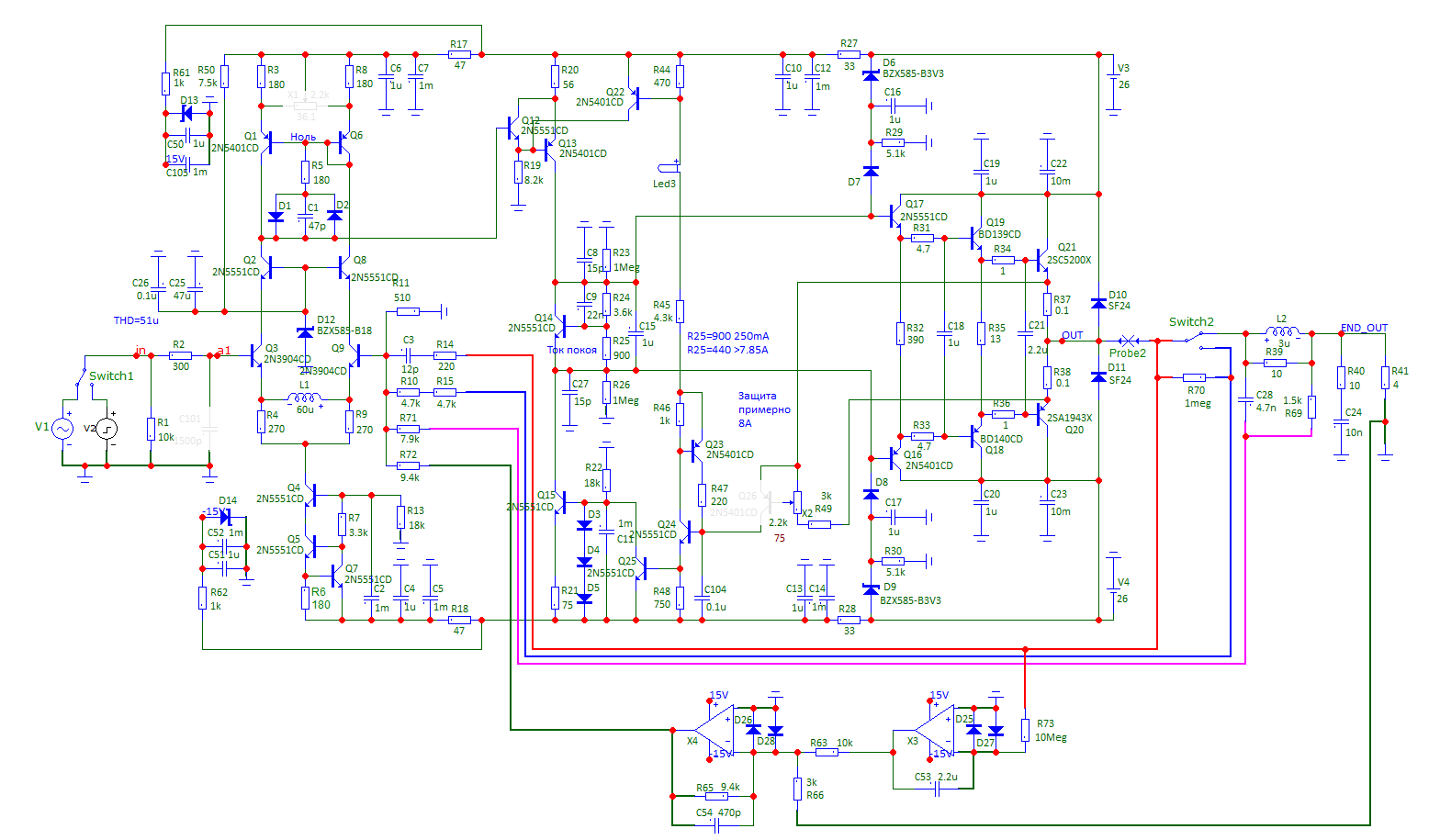Select the greyed-out Q26 transistor

point(767,502)
